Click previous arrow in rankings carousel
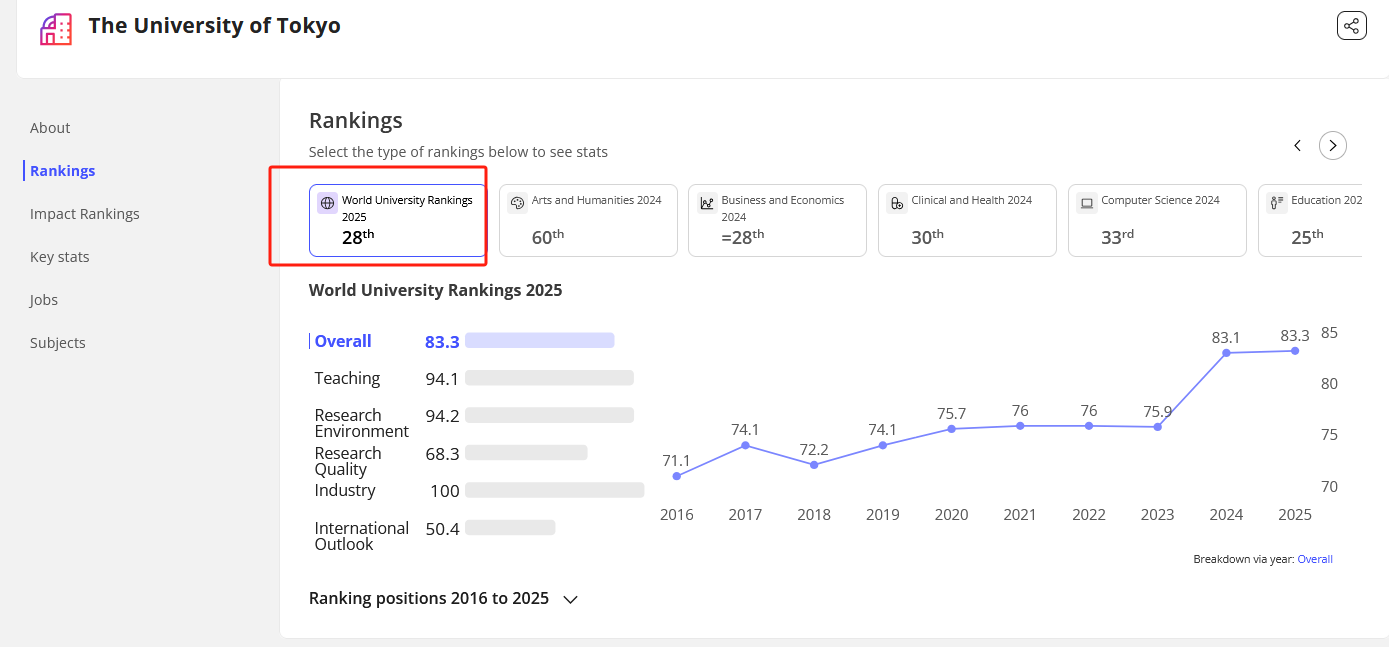The width and height of the screenshot is (1389, 647). [1297, 146]
